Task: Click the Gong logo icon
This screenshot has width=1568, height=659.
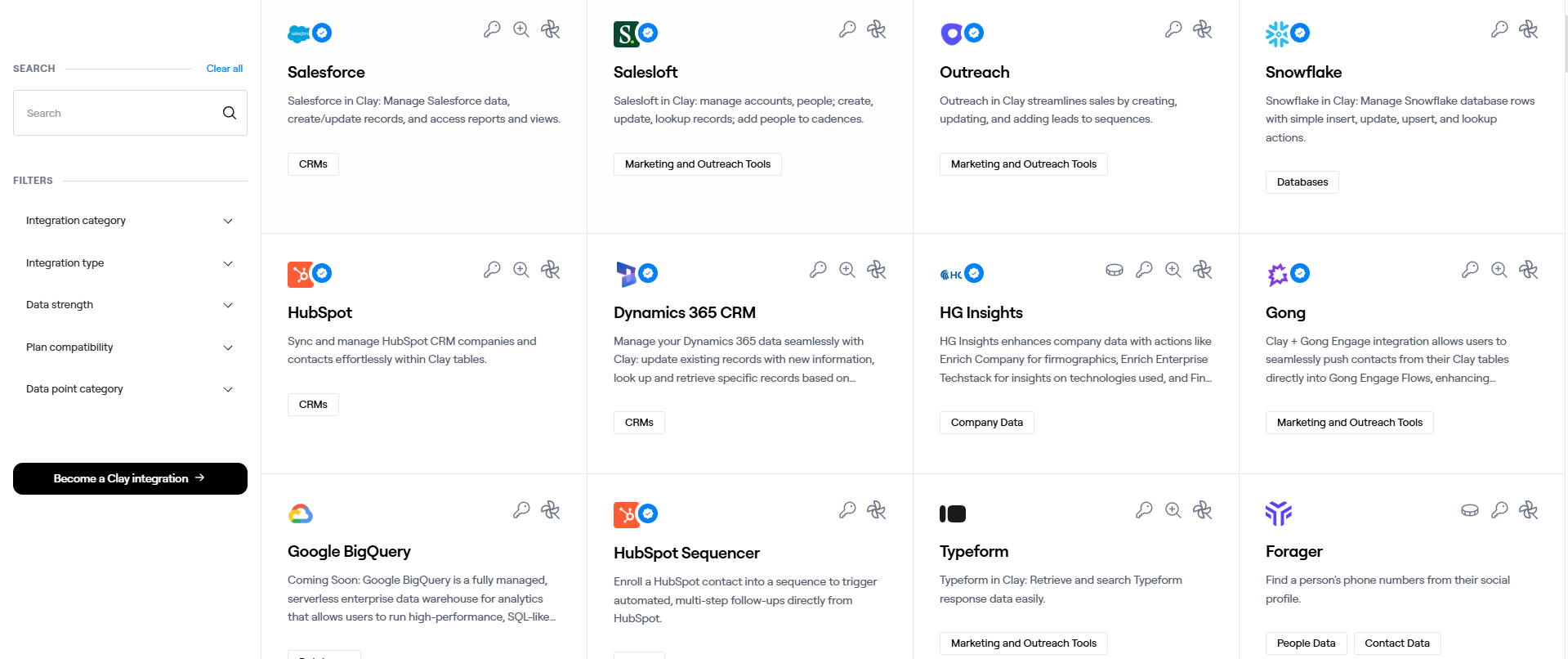Action: (x=1277, y=274)
